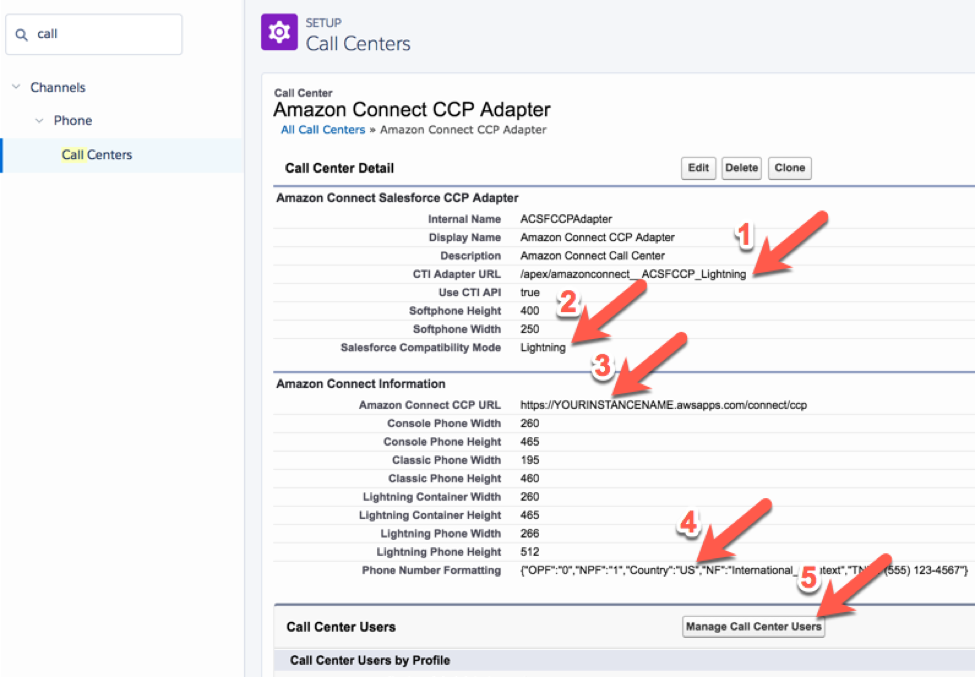Image resolution: width=975 pixels, height=677 pixels.
Task: Click the Setup gear icon
Action: point(279,32)
